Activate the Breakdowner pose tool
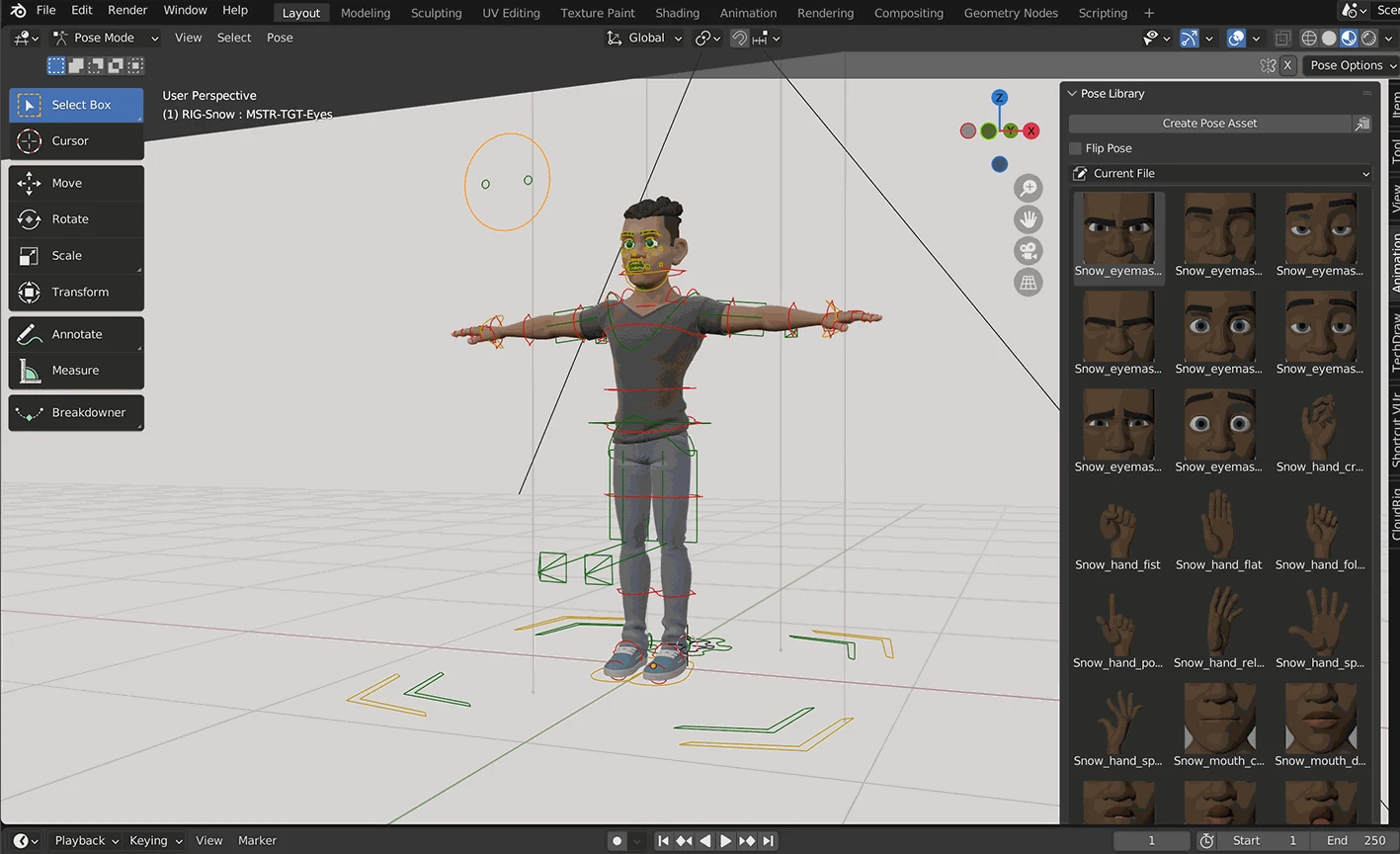 [76, 413]
